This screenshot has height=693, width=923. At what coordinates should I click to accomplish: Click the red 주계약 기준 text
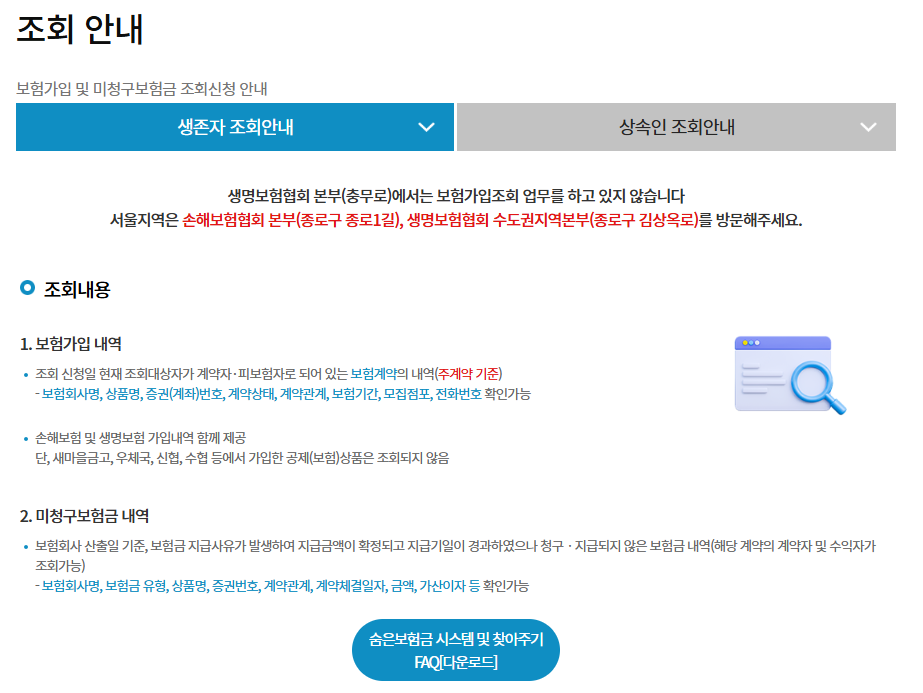point(469,373)
